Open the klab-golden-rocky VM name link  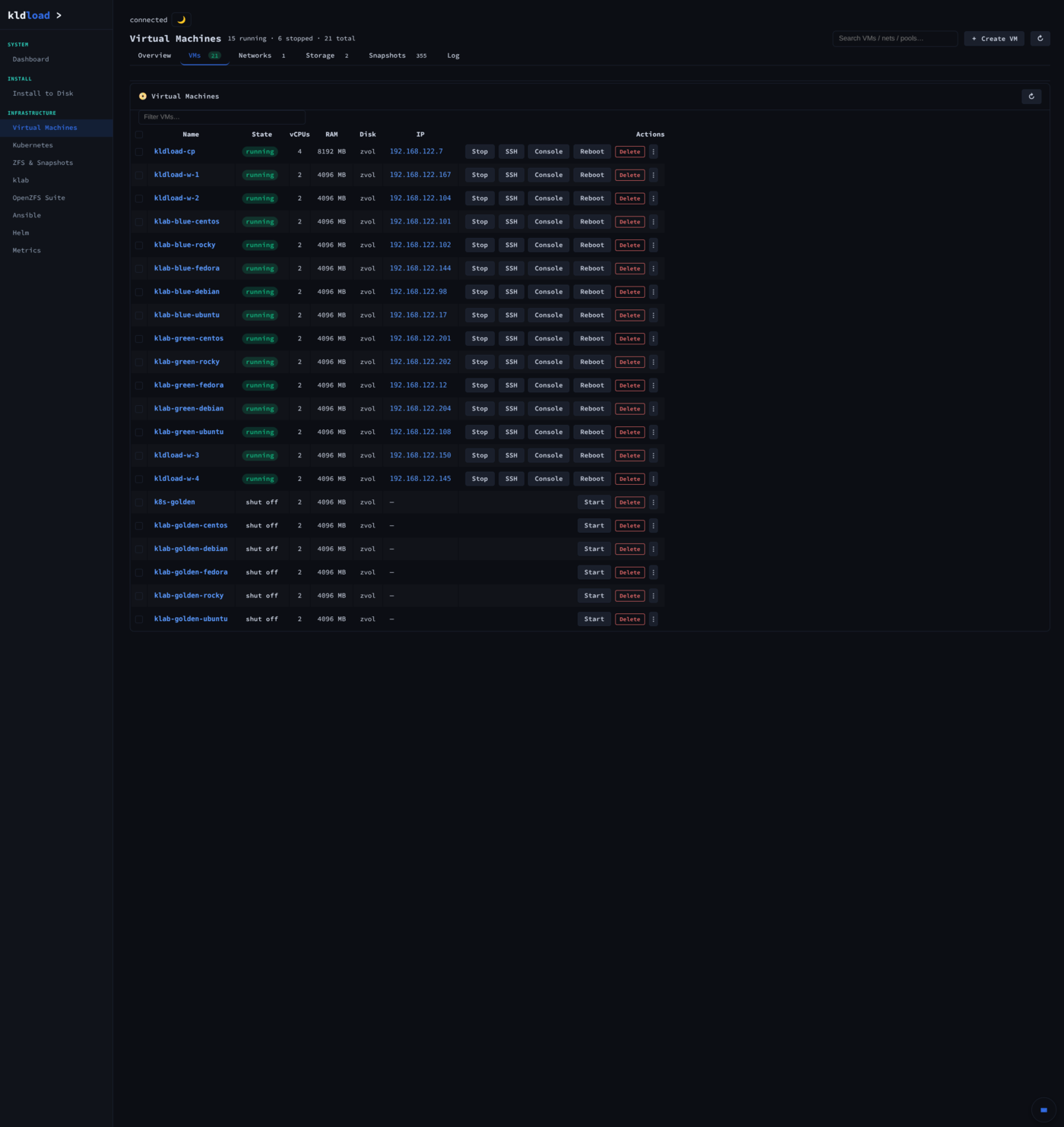(188, 596)
